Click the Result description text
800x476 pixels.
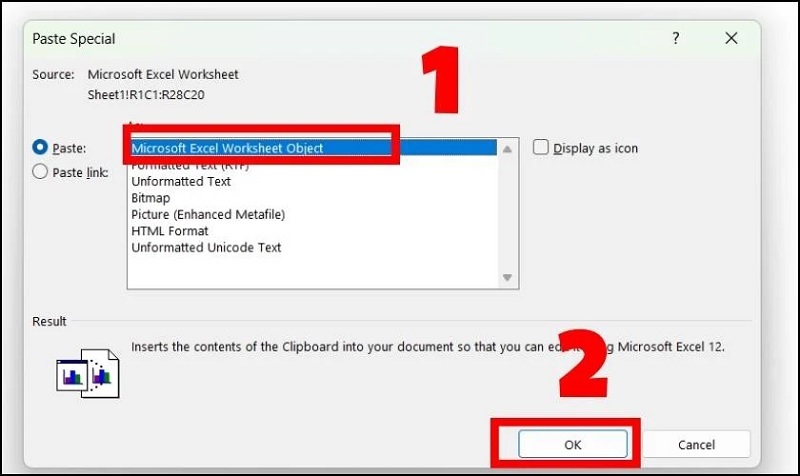click(428, 347)
